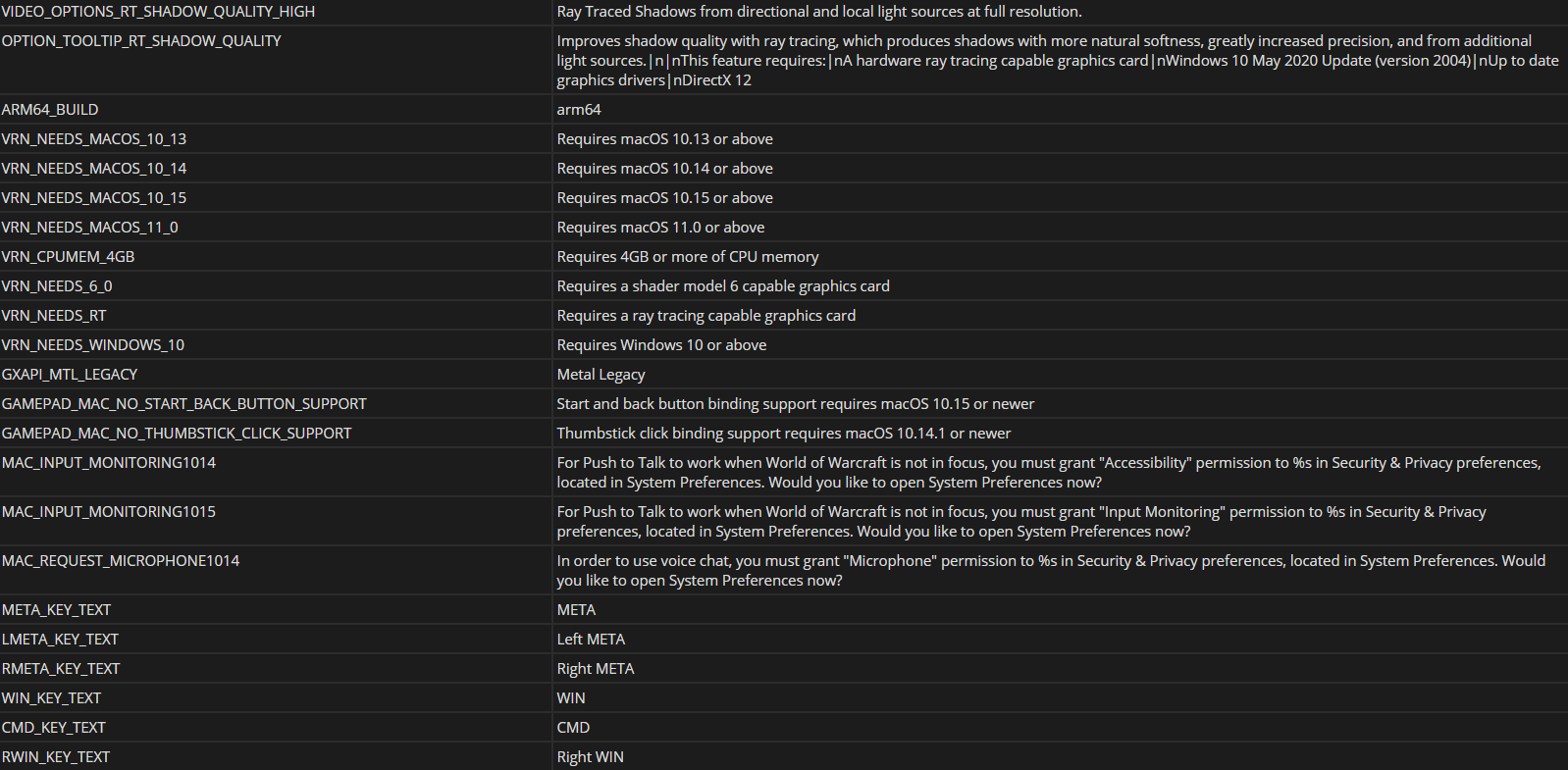Select "Requires Windows 10 or above" value
Screen dimensions: 1568x770
point(661,345)
